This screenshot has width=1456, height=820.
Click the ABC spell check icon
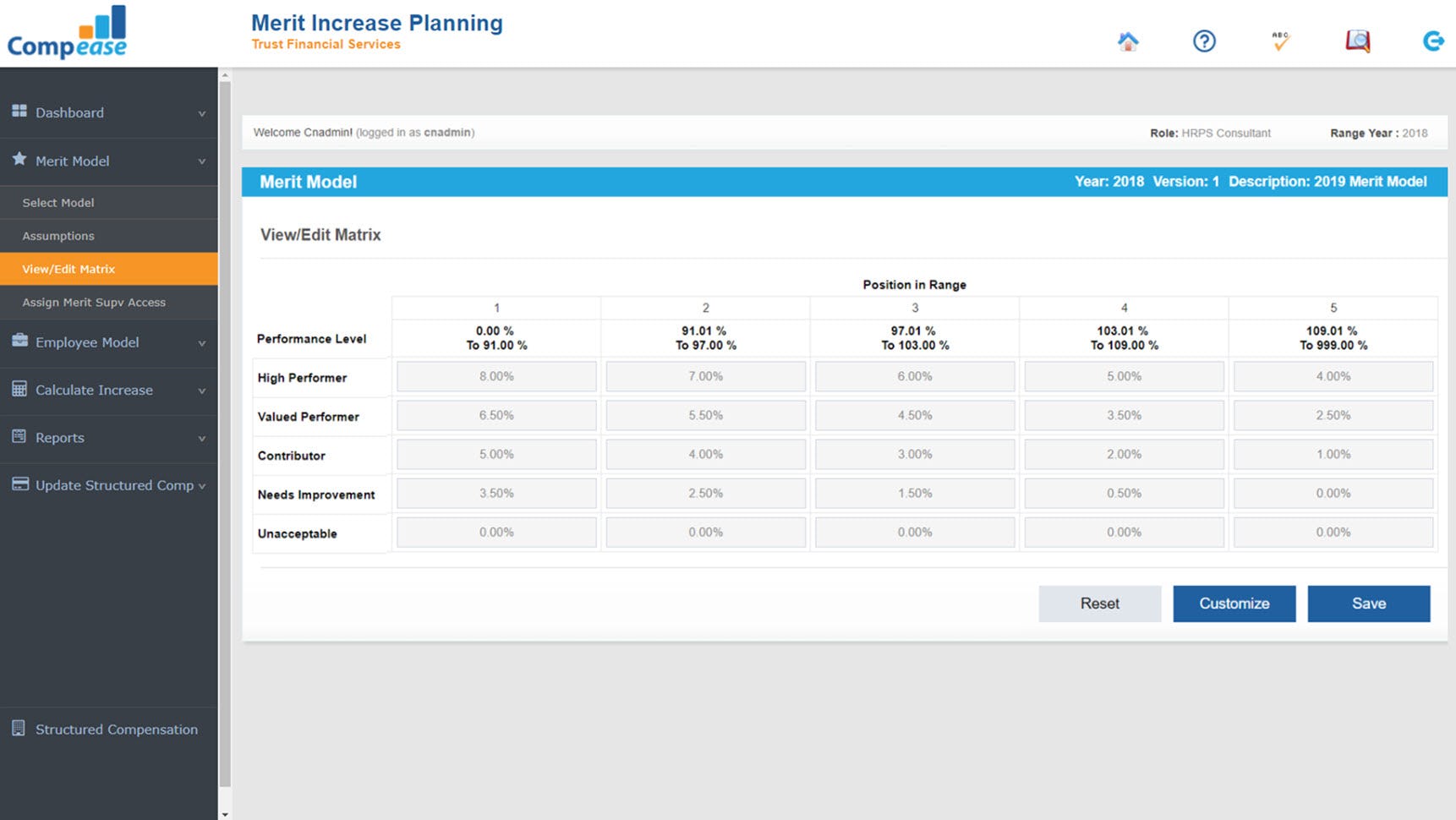coord(1279,40)
